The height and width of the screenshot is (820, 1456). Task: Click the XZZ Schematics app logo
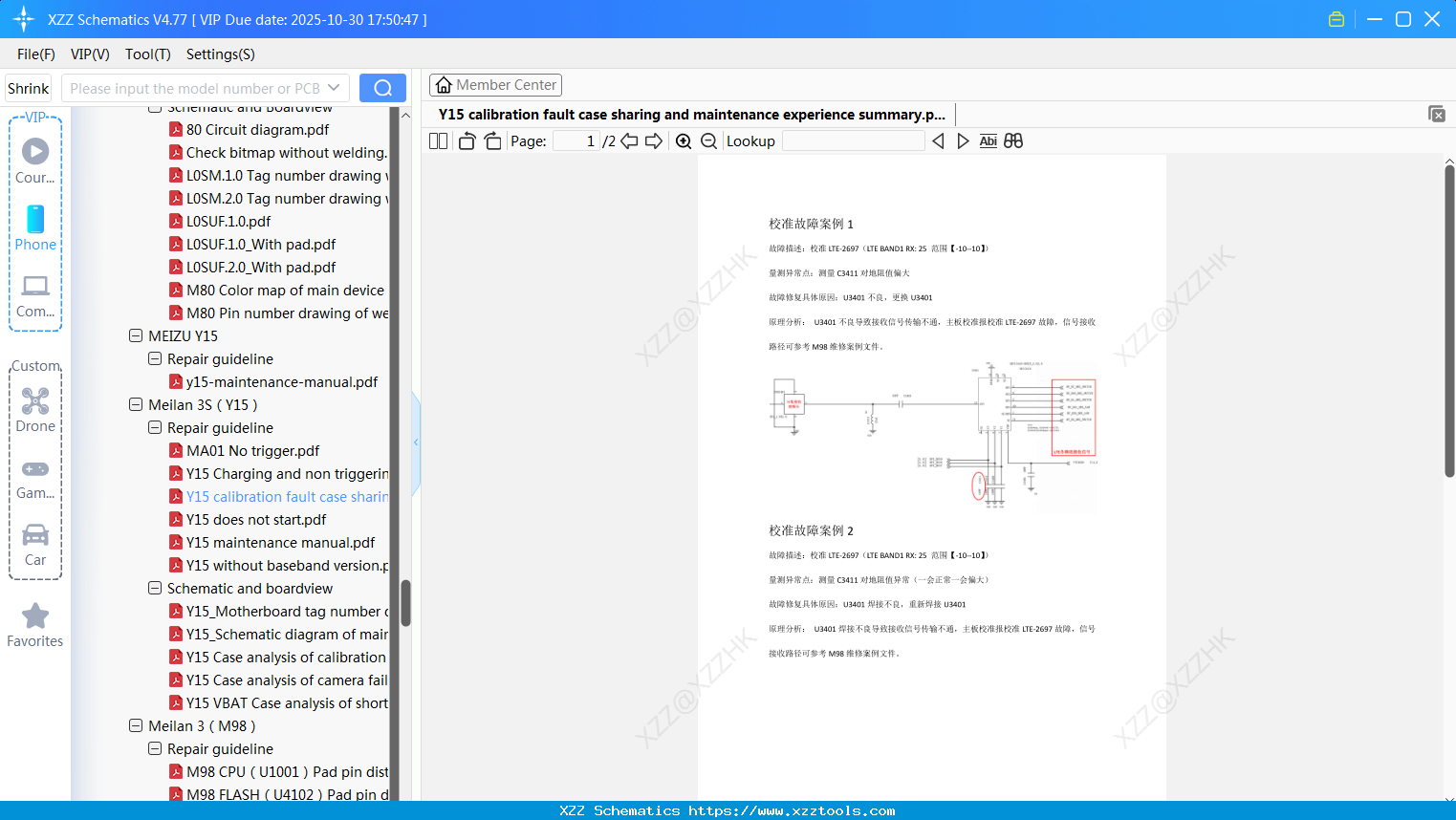click(x=23, y=19)
